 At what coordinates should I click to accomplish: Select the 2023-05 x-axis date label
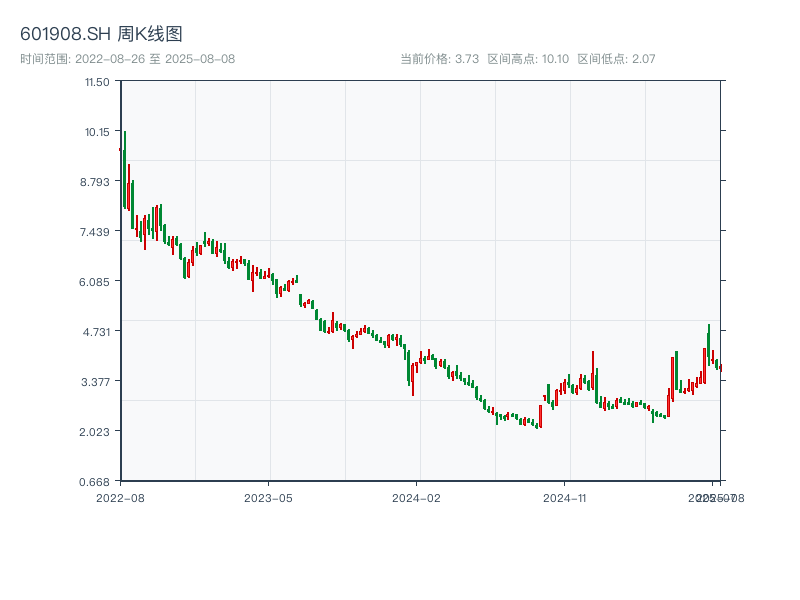[x=269, y=497]
